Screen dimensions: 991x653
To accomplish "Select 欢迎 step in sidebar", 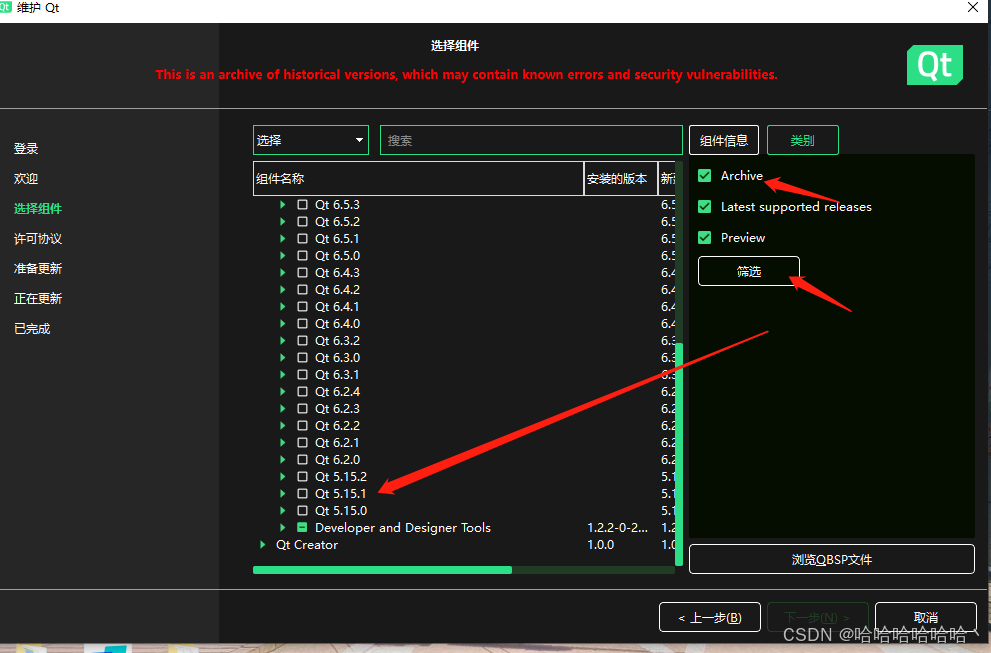I will point(26,179).
